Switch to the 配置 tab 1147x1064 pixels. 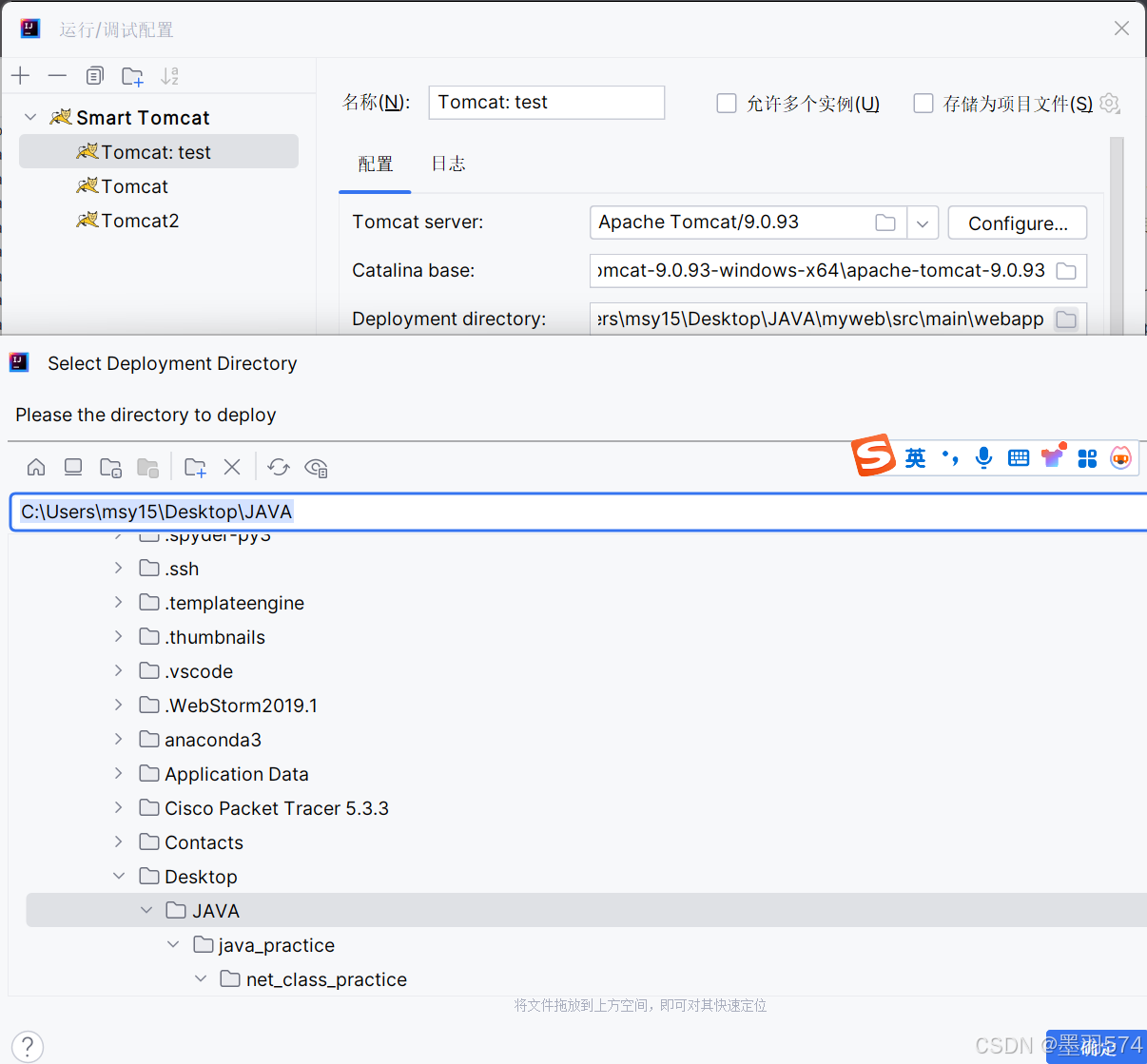pyautogui.click(x=375, y=164)
